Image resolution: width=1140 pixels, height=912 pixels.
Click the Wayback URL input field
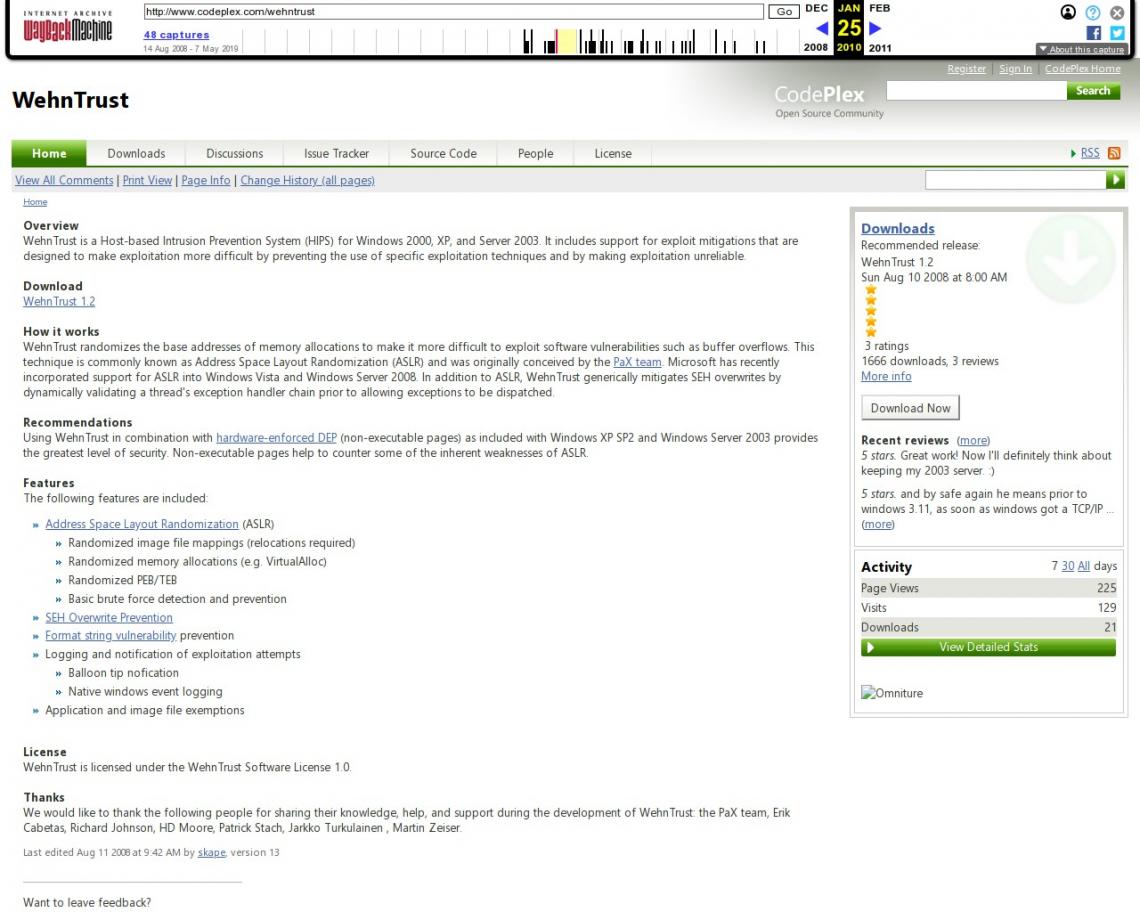point(454,12)
